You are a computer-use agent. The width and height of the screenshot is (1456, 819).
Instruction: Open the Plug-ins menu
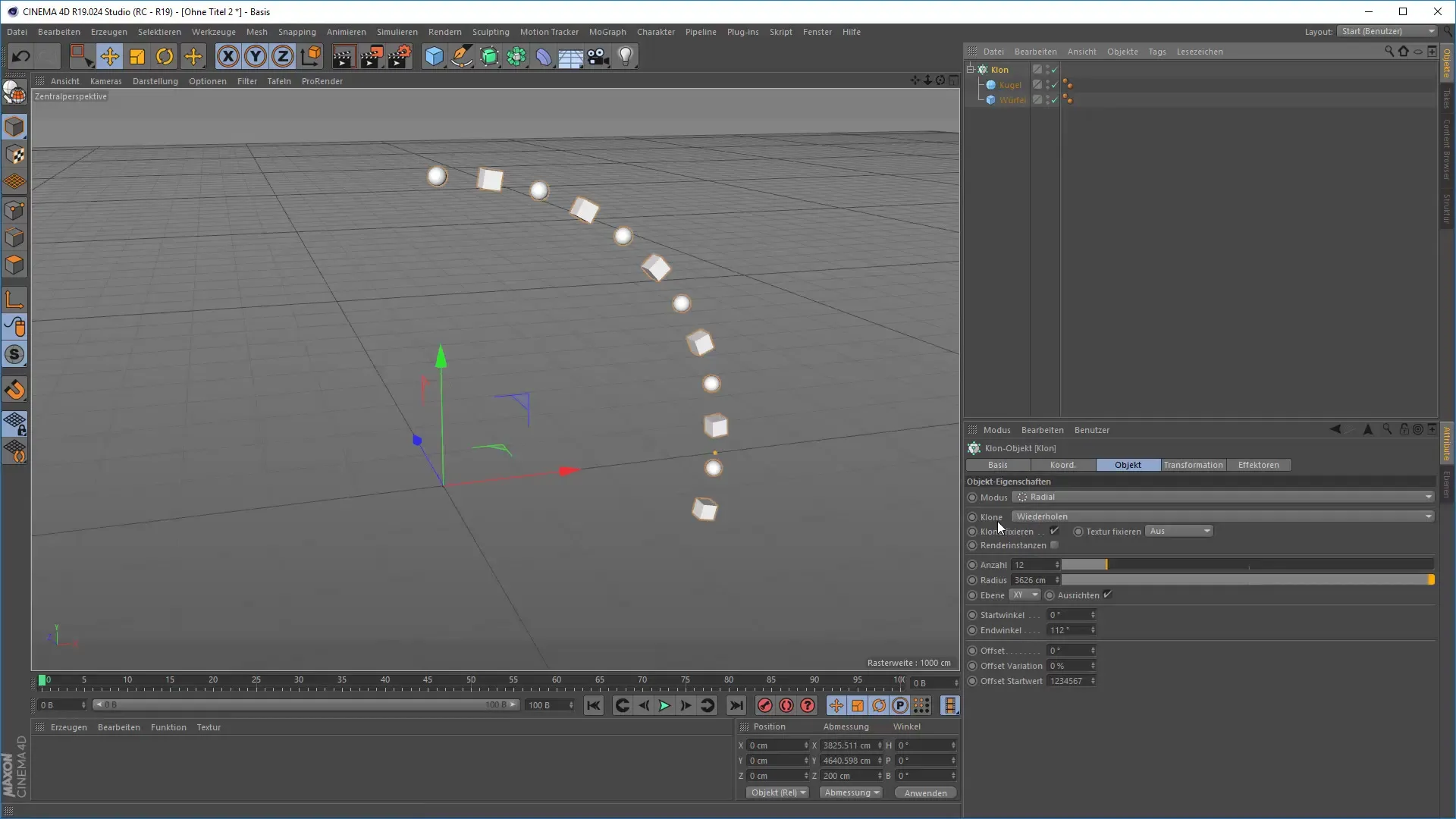tap(742, 32)
